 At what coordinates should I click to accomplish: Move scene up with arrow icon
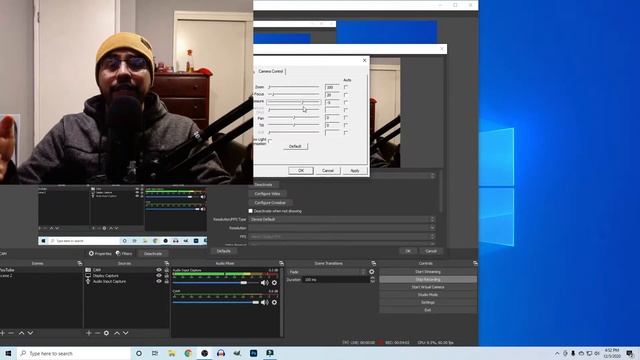pos(21,333)
